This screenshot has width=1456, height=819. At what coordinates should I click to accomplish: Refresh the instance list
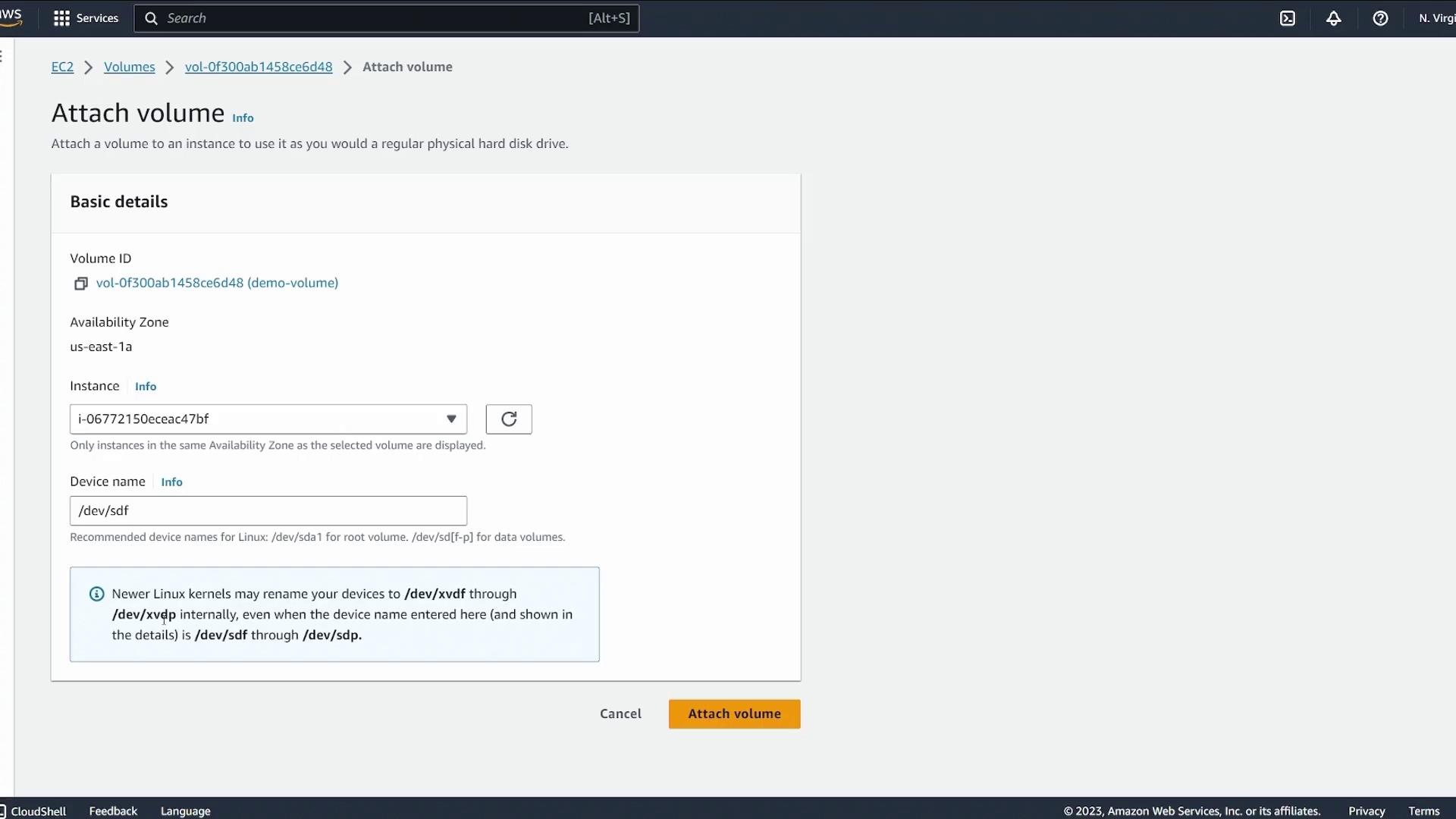[509, 419]
